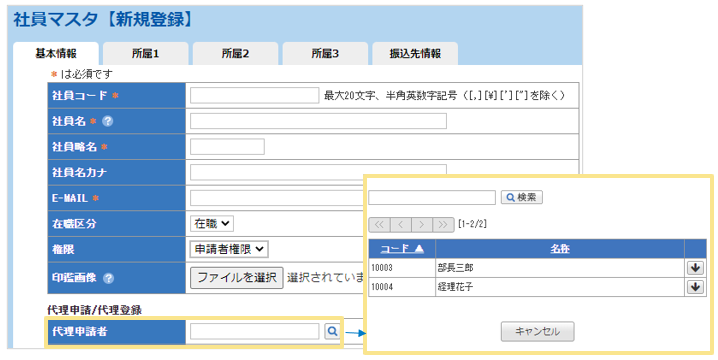Click the [1-2/2] page count text

[x=472, y=224]
